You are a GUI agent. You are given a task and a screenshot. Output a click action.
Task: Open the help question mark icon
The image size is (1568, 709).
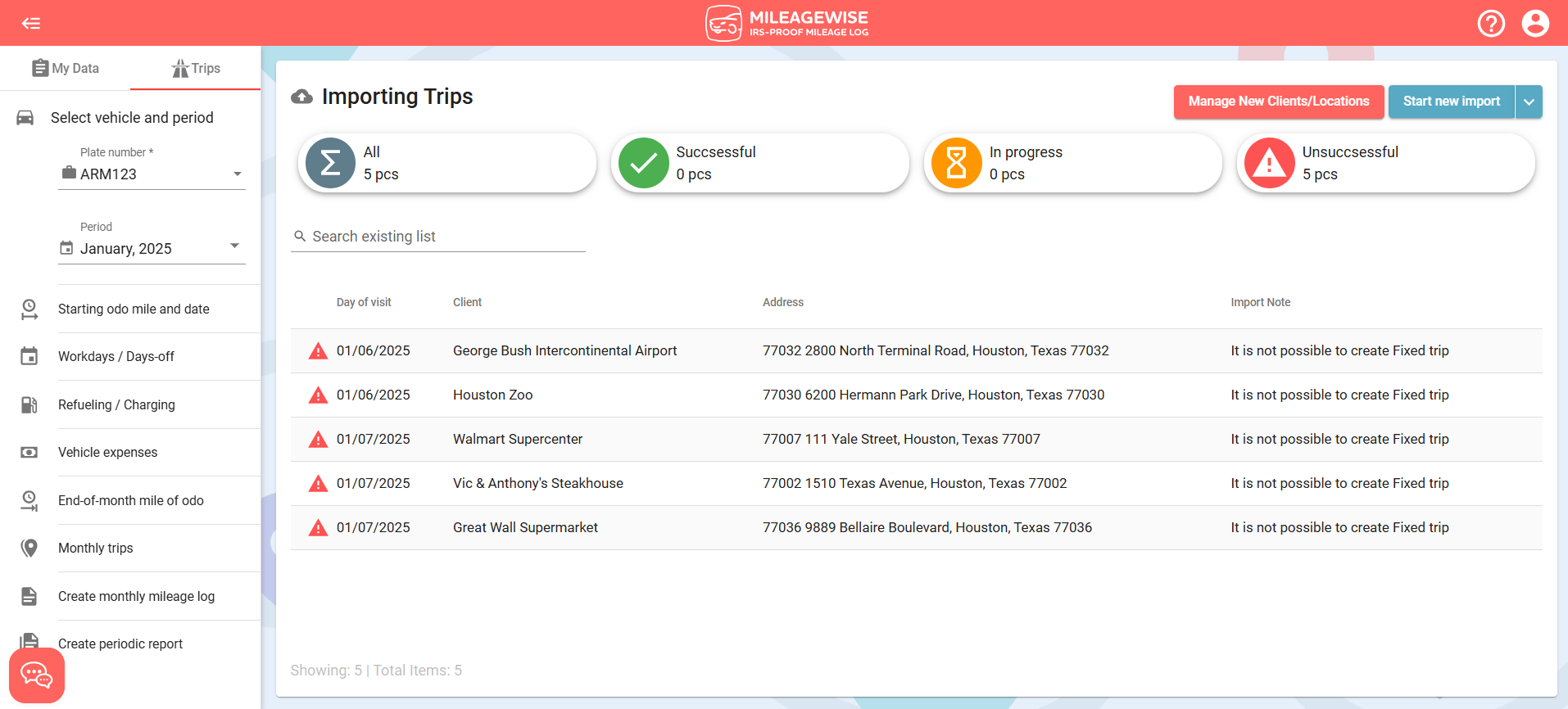1491,23
